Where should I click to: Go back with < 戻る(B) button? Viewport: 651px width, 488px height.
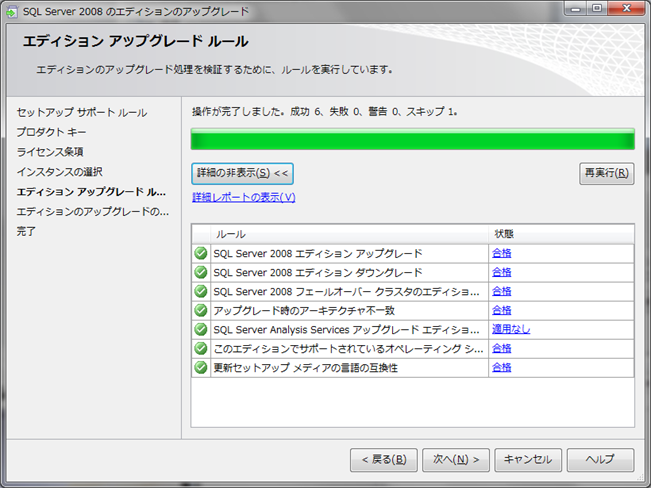pos(384,460)
